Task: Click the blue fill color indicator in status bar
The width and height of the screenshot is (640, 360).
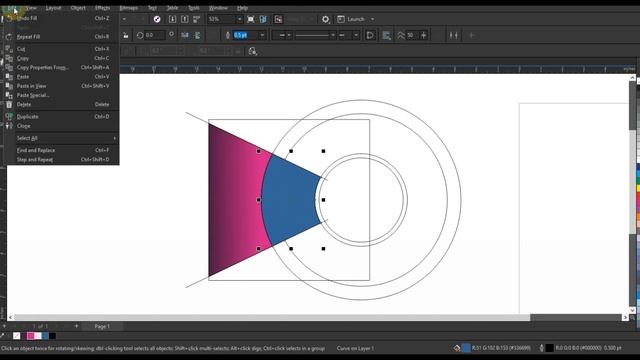Action: (x=466, y=348)
